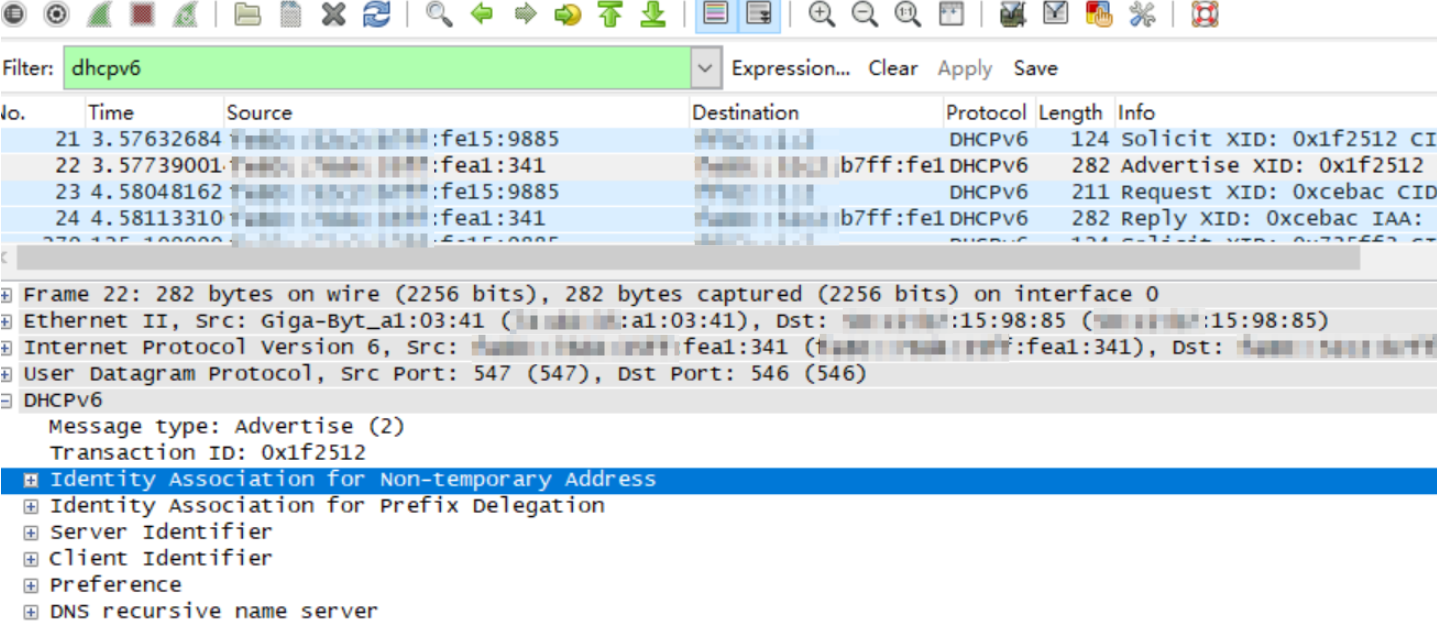Viewport: 1437px width, 623px height.
Task: Go forward in packet history
Action: pos(525,14)
